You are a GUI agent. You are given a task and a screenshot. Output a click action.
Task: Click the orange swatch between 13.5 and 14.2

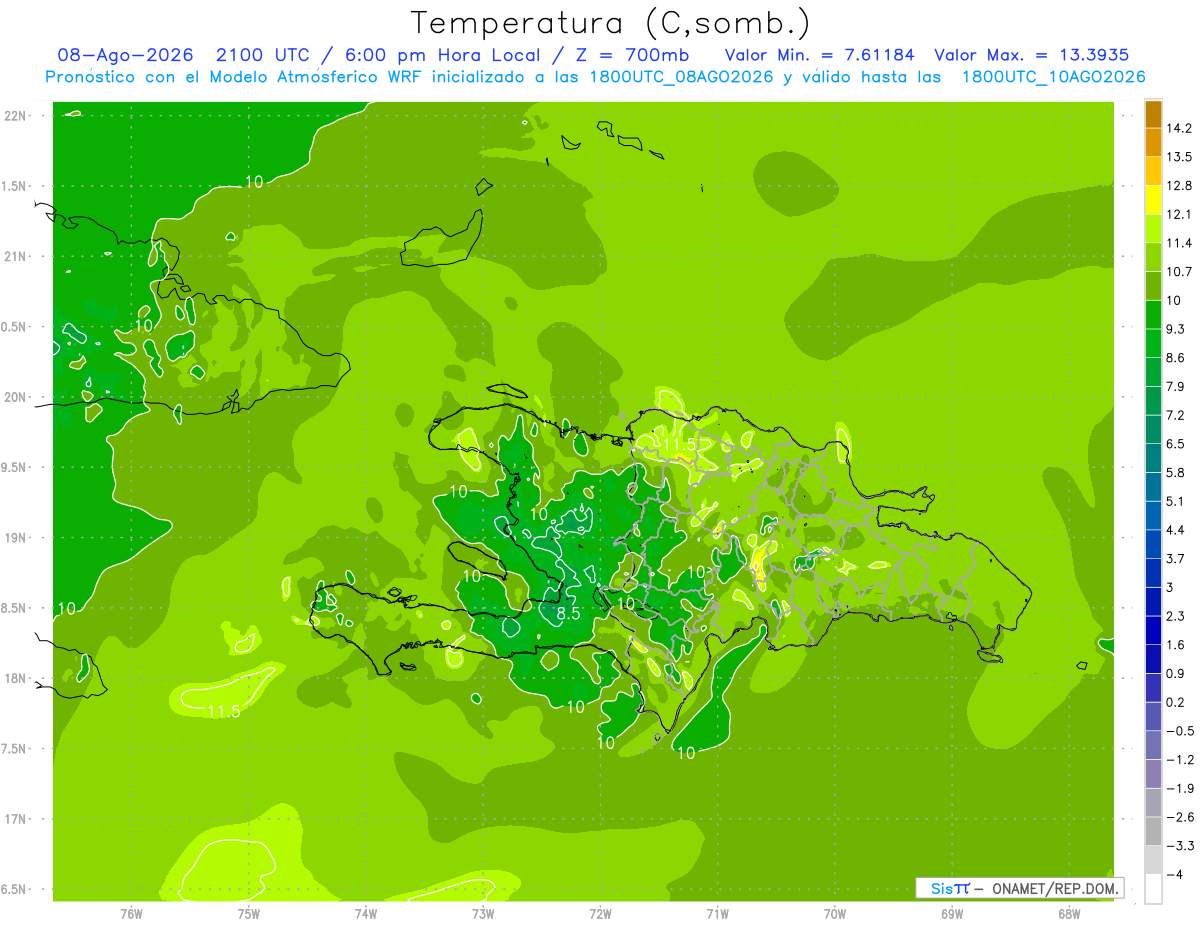point(1153,142)
